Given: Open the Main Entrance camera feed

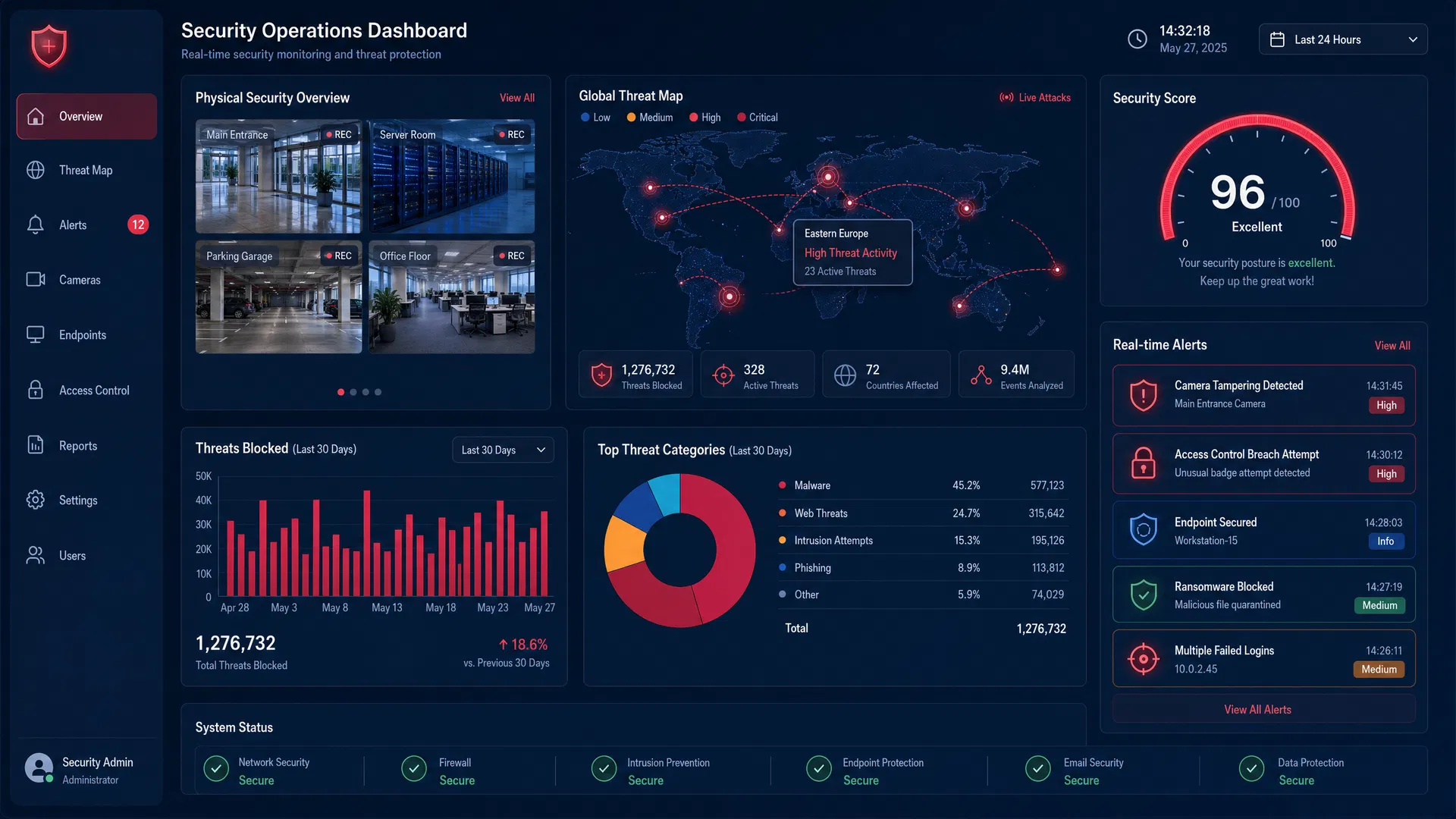Looking at the screenshot, I should [278, 176].
